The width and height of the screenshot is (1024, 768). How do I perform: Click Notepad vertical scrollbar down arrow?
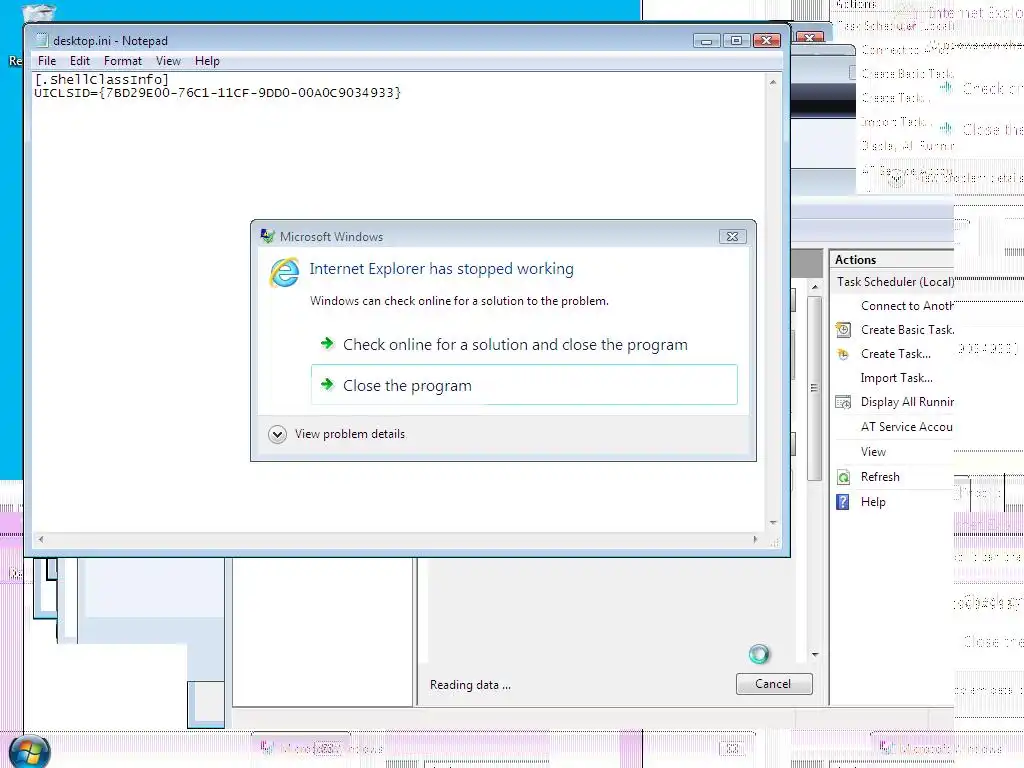[x=773, y=523]
